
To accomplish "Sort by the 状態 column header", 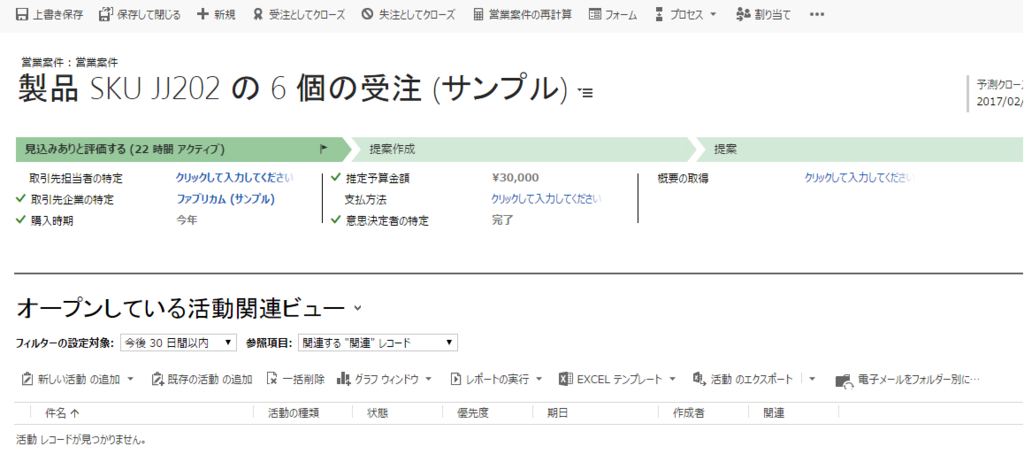I will [x=378, y=414].
